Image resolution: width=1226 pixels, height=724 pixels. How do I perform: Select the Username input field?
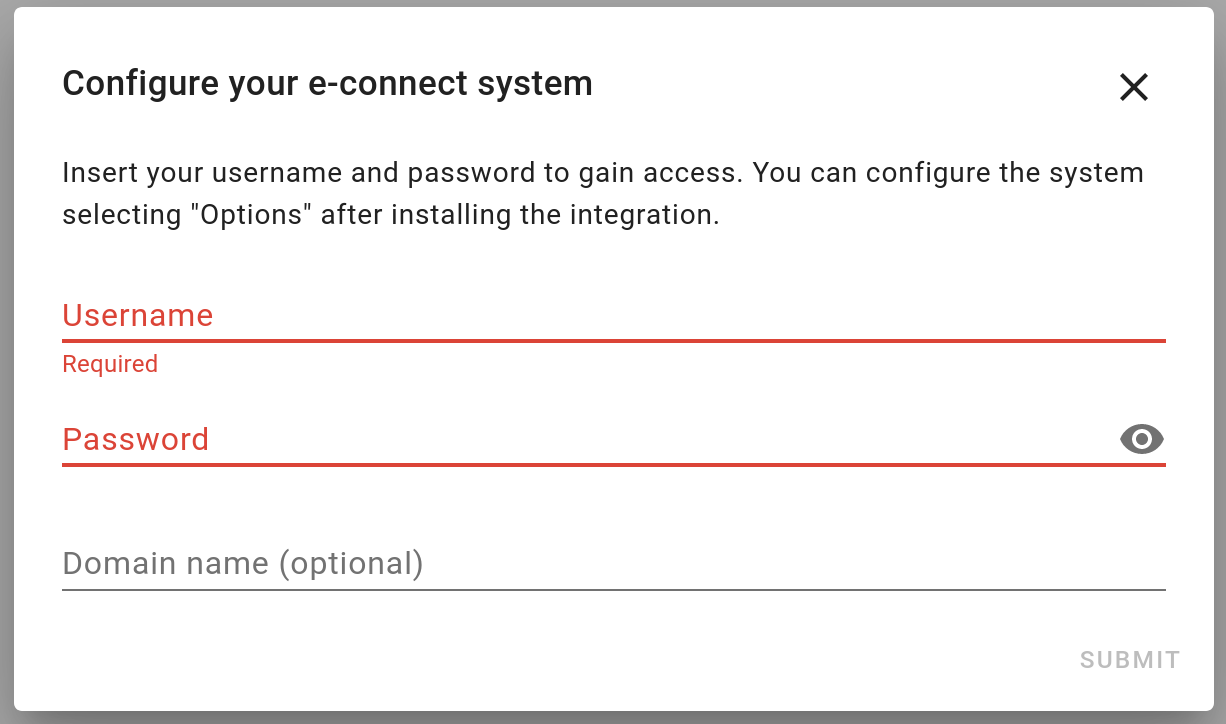500,316
